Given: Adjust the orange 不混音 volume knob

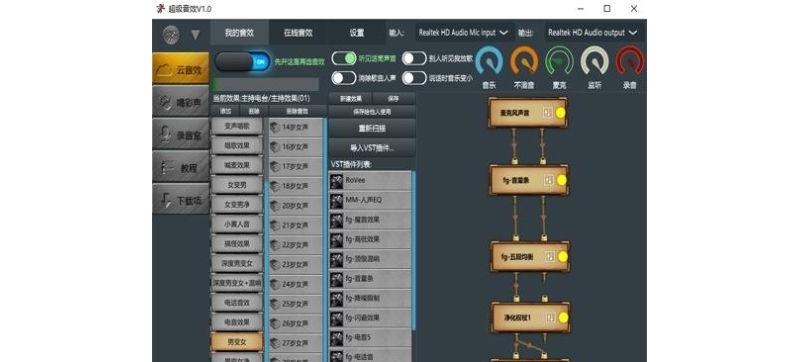Looking at the screenshot, I should tap(524, 61).
